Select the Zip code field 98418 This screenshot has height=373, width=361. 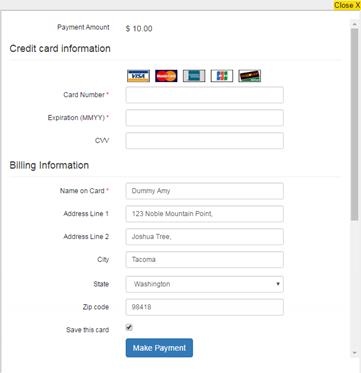click(x=205, y=307)
